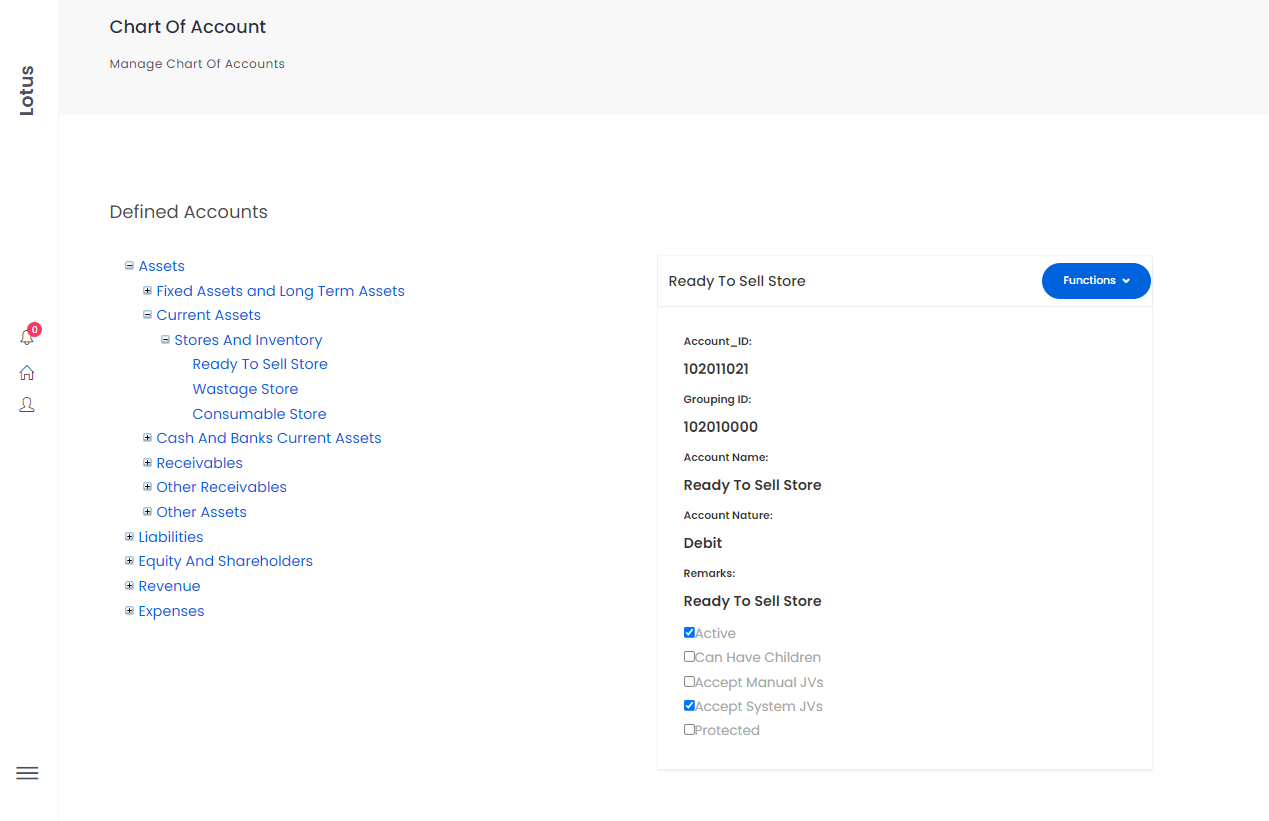
Task: Select the Wastage Store account
Action: 245,389
